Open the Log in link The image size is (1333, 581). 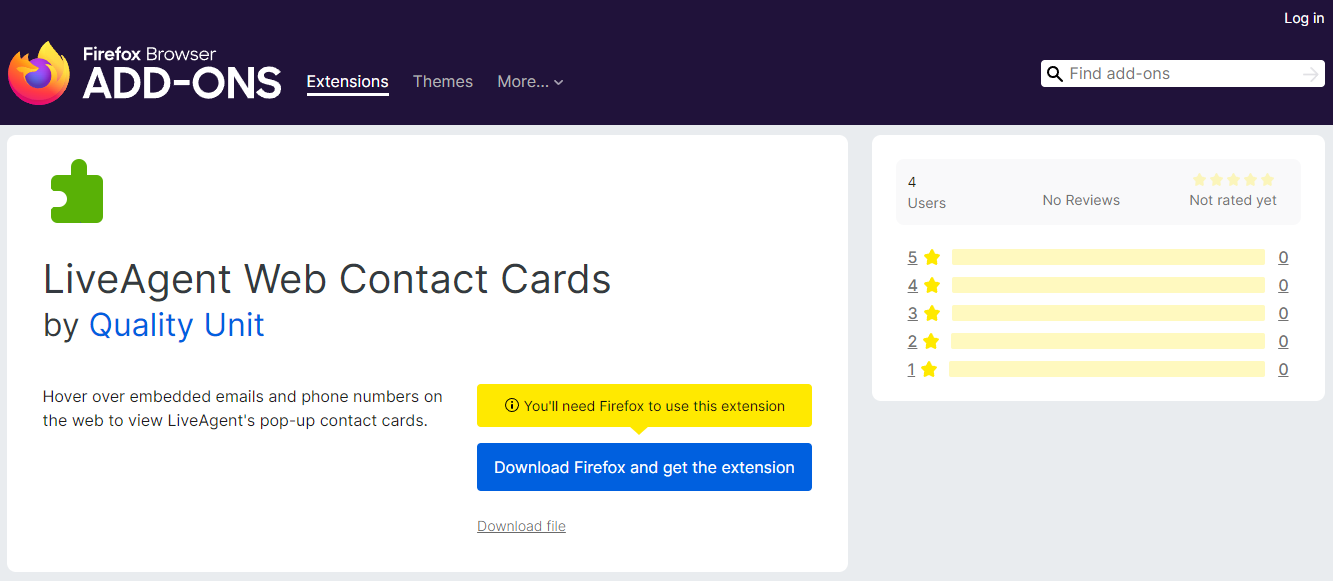(x=1303, y=17)
